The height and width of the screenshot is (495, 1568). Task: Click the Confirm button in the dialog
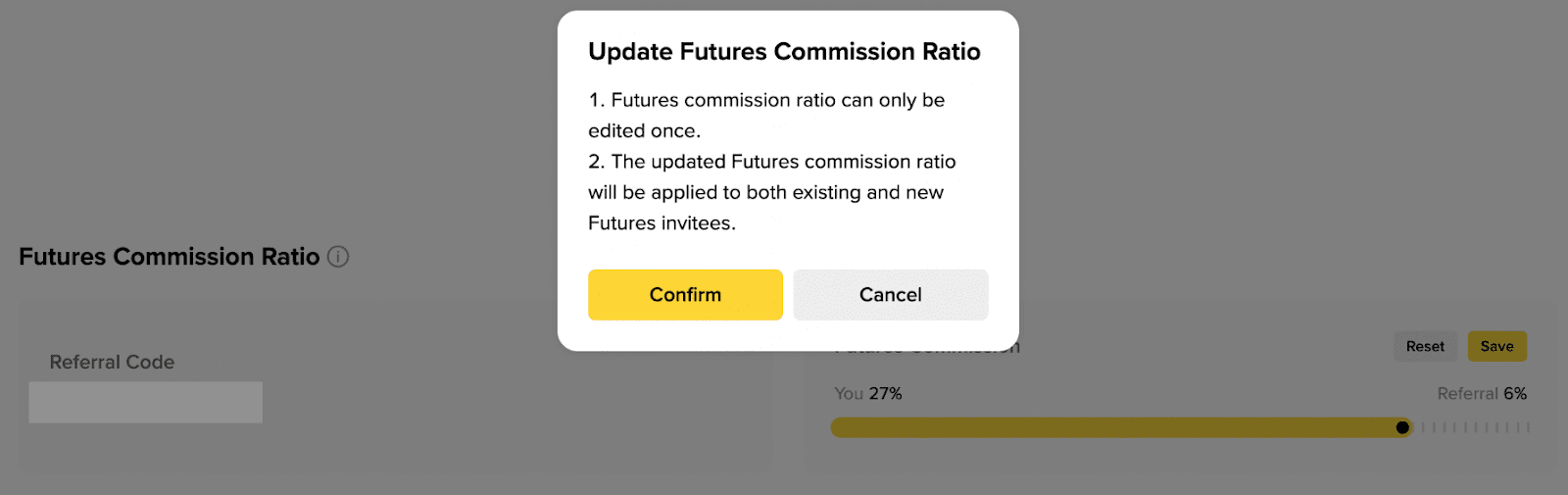pyautogui.click(x=685, y=295)
